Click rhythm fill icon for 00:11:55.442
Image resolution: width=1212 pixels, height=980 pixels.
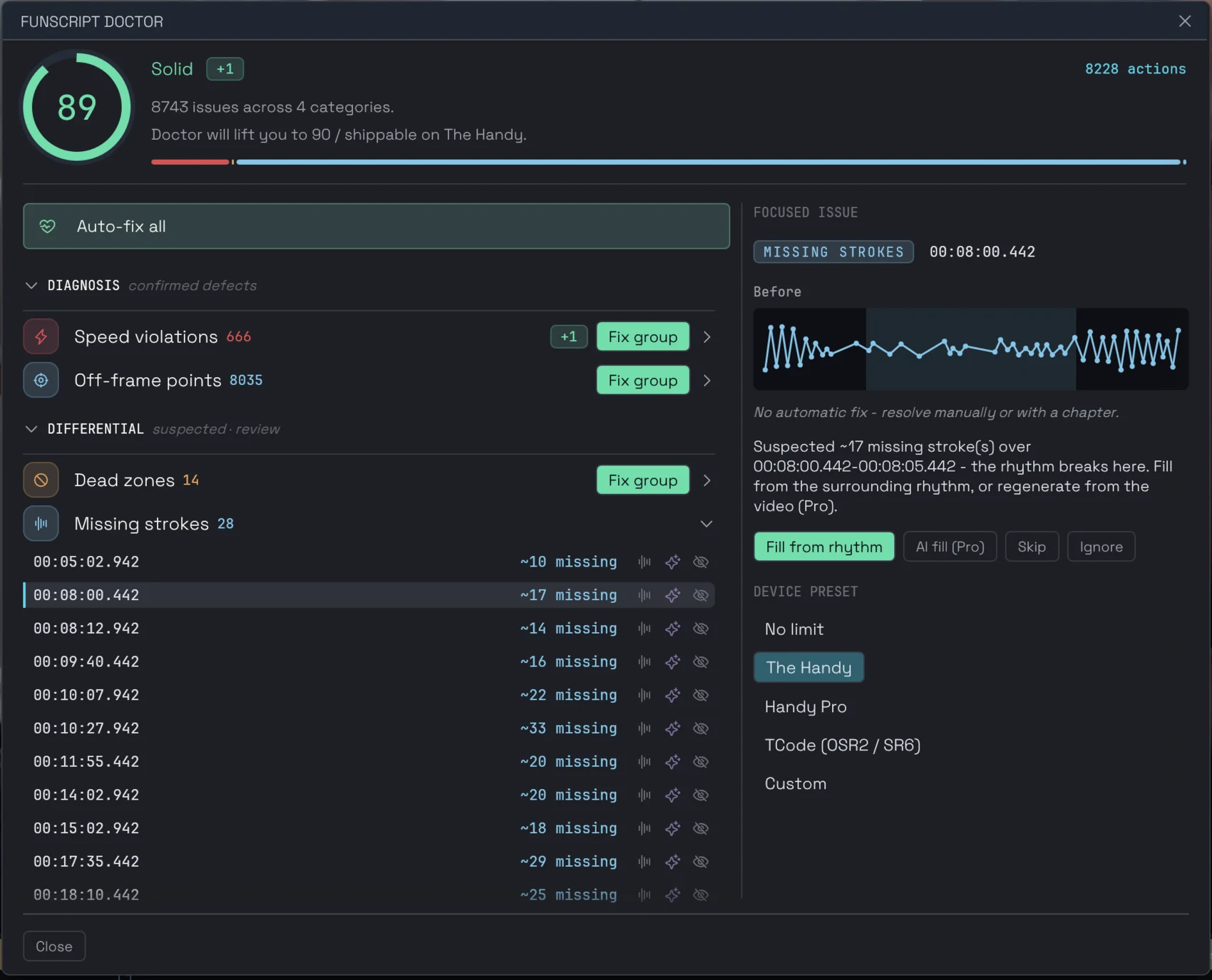pyautogui.click(x=644, y=762)
